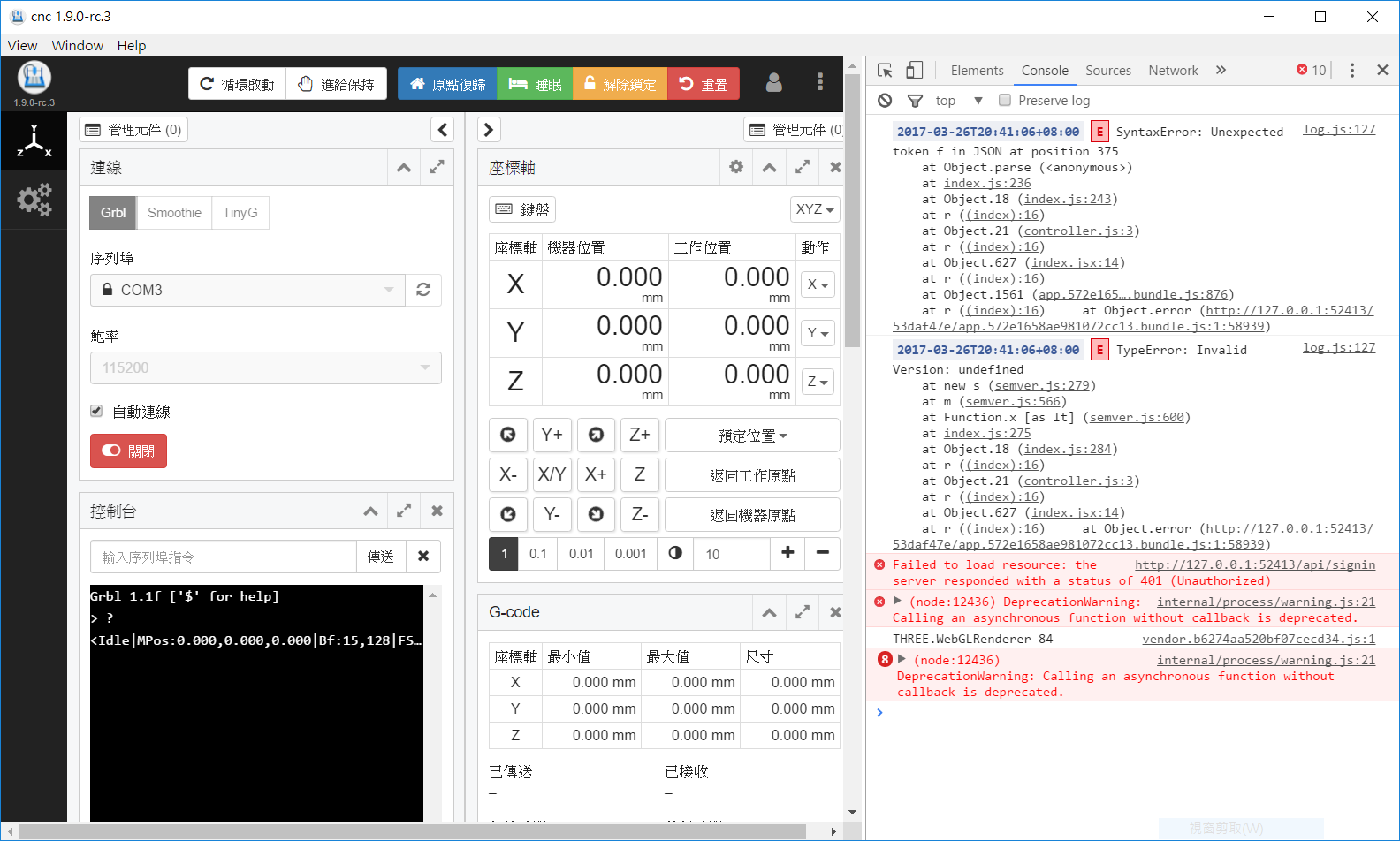Screen dimensions: 1400x841
Task: Expand the connection panel to fullscreen
Action: click(437, 167)
